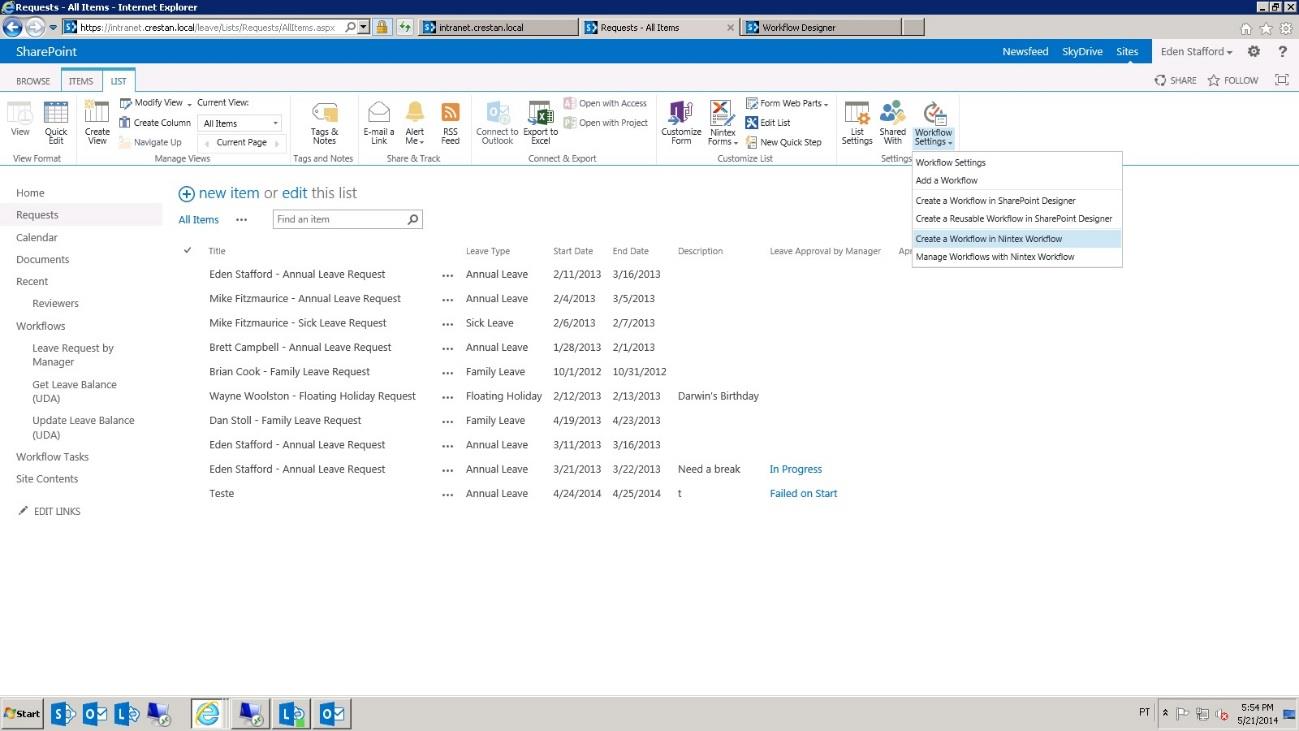The height and width of the screenshot is (731, 1299).
Task: Switch to the Workflow Designer browser tab
Action: (820, 28)
